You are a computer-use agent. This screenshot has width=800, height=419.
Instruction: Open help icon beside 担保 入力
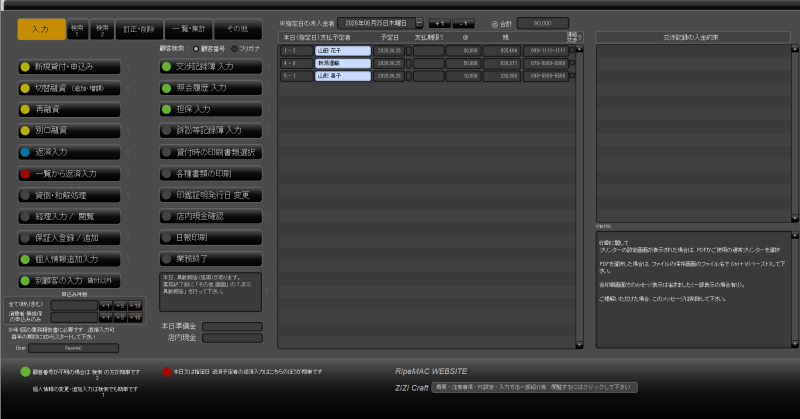pyautogui.click(x=269, y=109)
